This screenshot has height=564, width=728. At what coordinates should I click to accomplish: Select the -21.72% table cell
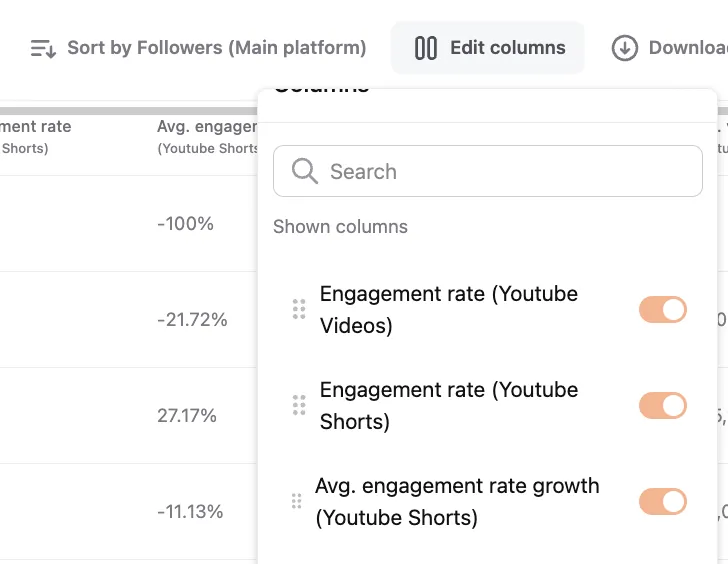pos(192,320)
